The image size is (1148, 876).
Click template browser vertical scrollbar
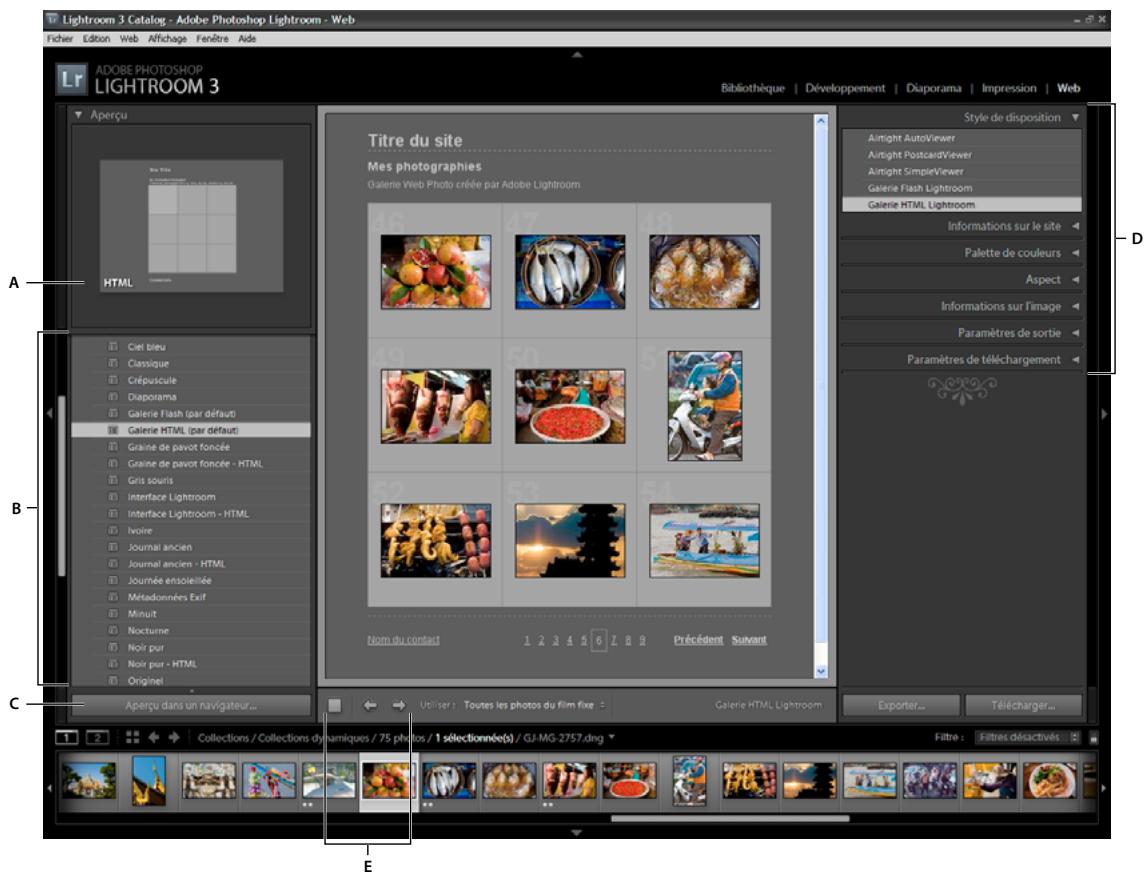click(62, 486)
